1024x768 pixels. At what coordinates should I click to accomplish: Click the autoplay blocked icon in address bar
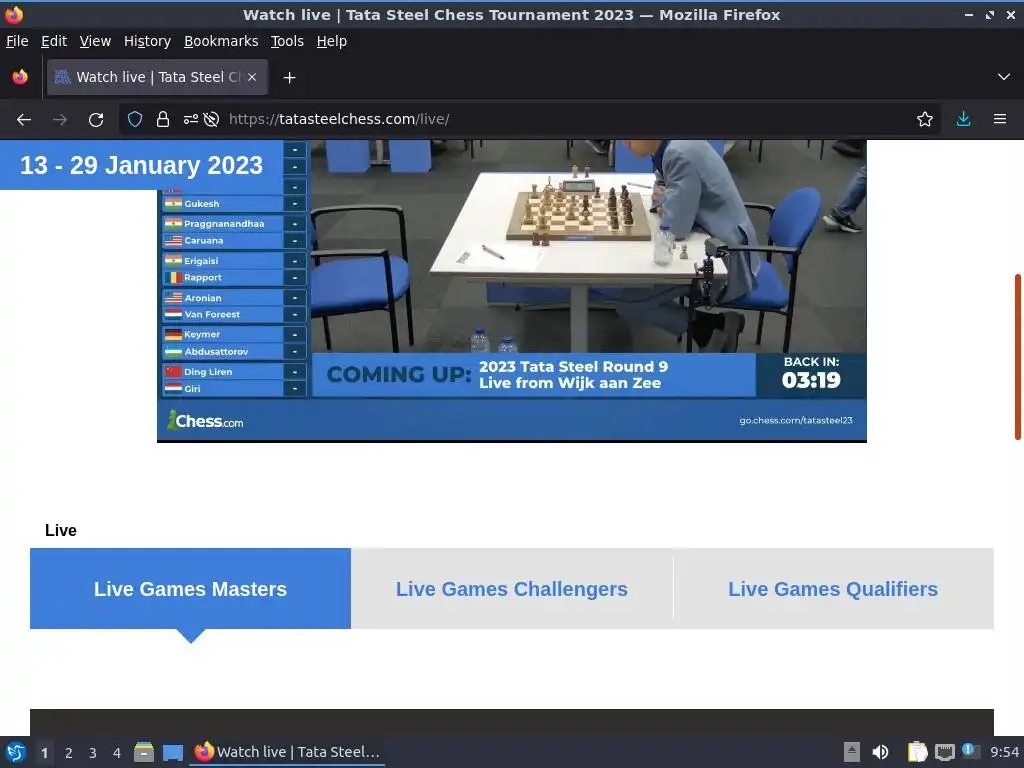(x=211, y=120)
